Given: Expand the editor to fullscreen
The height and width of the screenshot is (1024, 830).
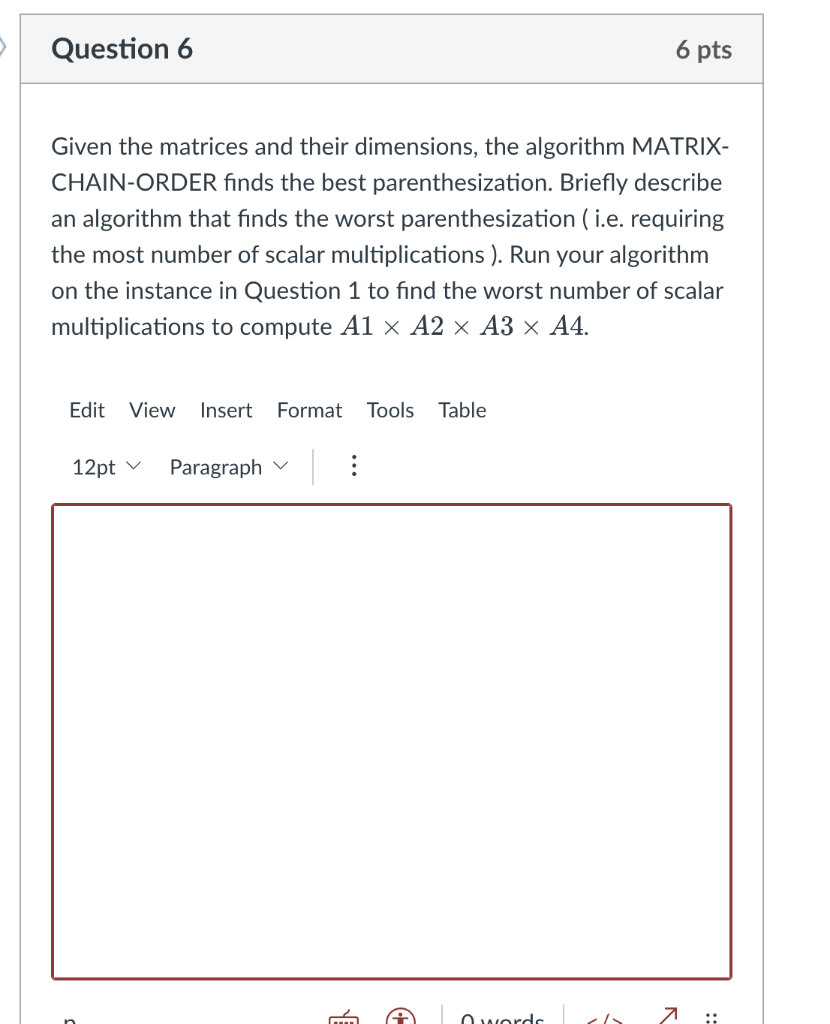Looking at the screenshot, I should coord(668,1015).
